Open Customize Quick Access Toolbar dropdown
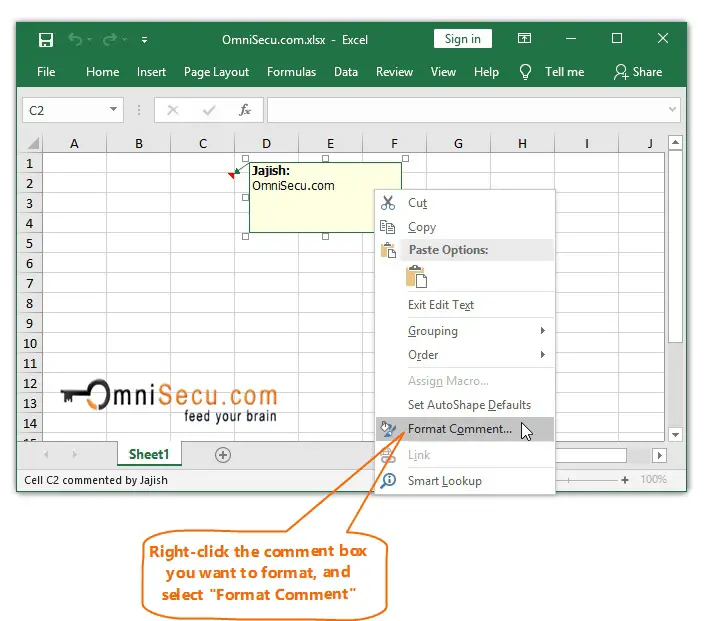The image size is (704, 621). [x=144, y=40]
